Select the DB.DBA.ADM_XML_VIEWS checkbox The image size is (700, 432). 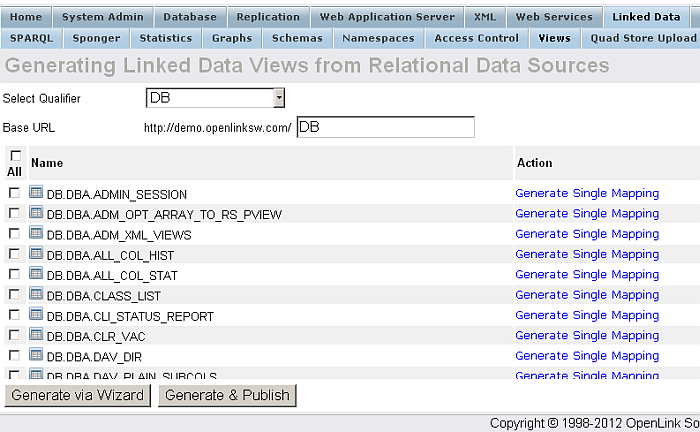point(14,233)
